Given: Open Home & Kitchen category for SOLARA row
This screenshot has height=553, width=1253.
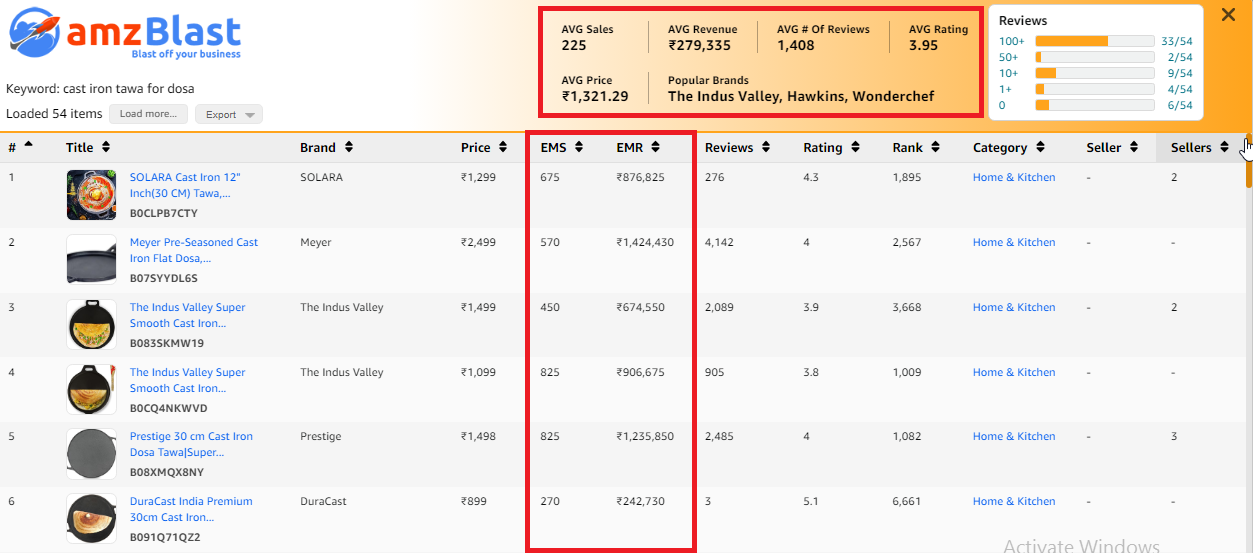Looking at the screenshot, I should pyautogui.click(x=1014, y=177).
